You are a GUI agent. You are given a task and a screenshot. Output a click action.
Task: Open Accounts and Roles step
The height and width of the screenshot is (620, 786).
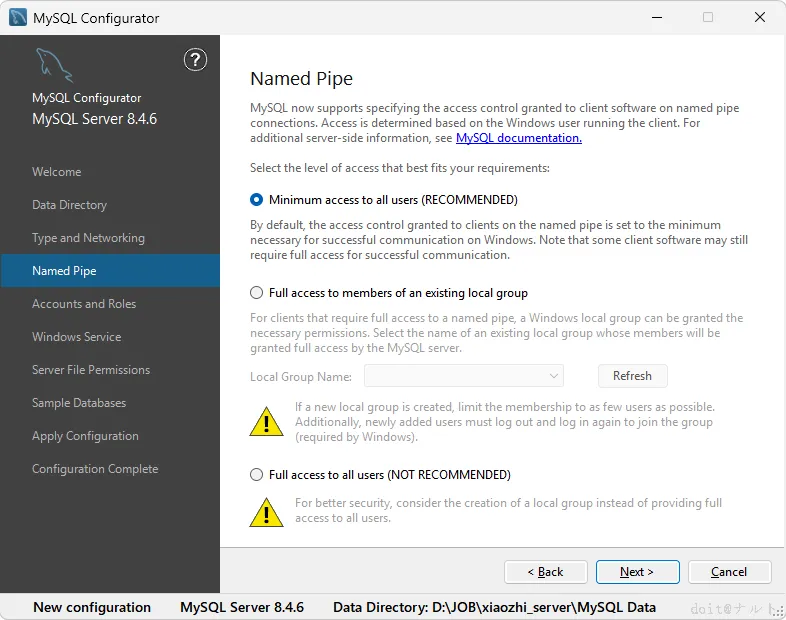tap(84, 304)
